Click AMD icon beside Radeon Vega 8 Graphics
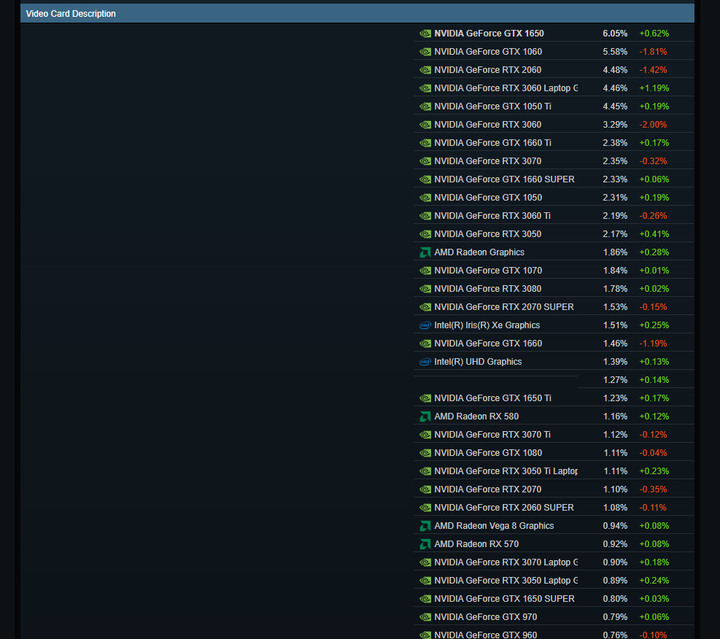 pos(425,526)
